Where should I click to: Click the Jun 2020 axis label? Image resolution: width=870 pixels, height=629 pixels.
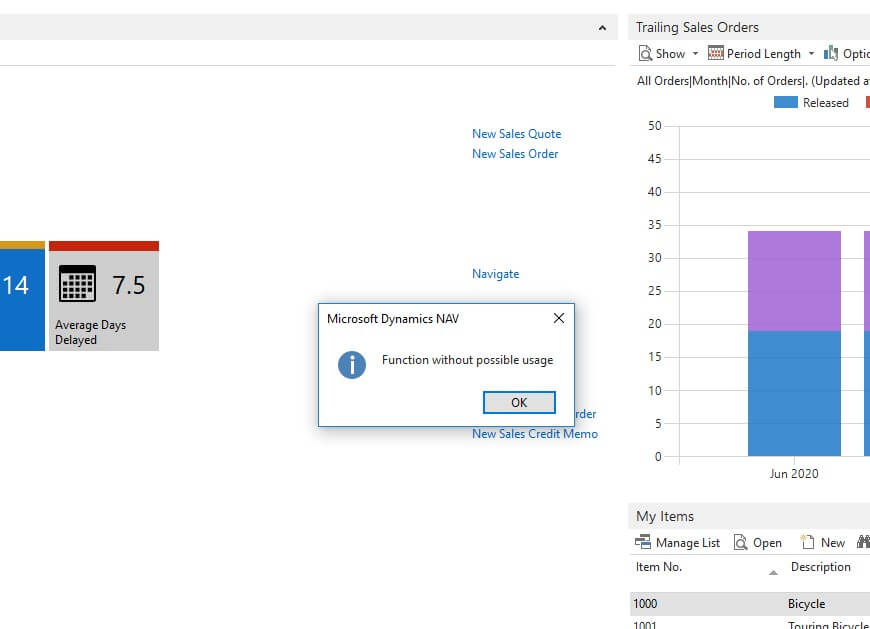pyautogui.click(x=793, y=474)
